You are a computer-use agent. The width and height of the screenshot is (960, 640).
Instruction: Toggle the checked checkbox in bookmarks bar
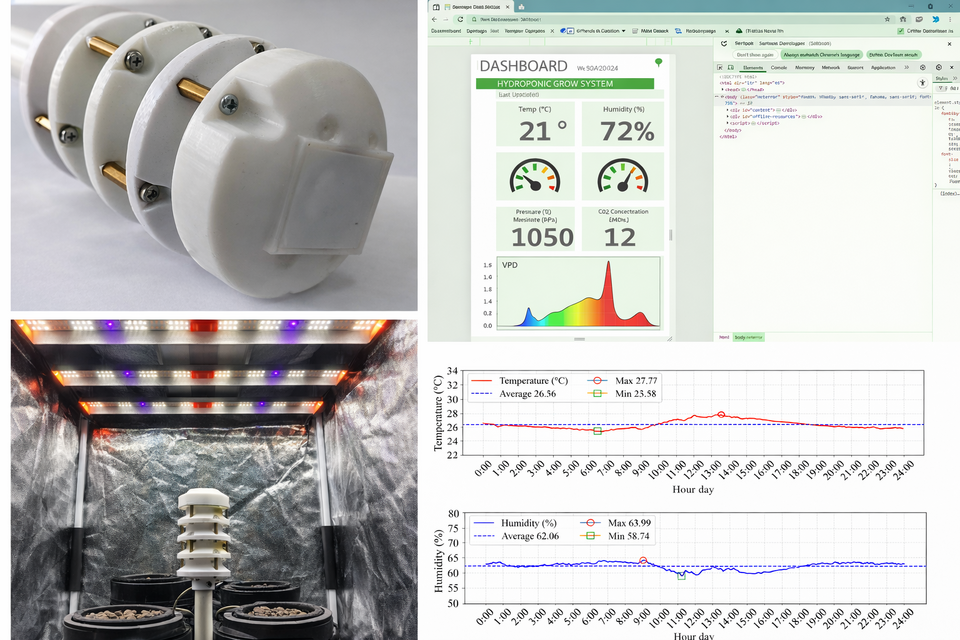click(901, 31)
